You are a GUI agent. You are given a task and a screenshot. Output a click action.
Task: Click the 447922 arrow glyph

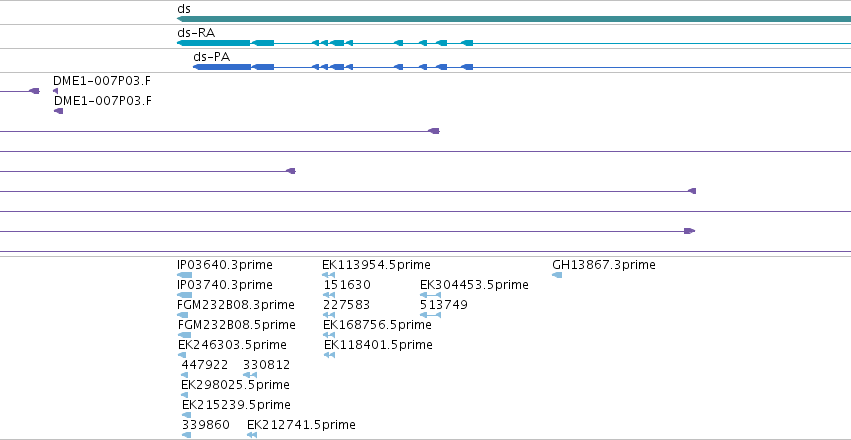(x=185, y=375)
